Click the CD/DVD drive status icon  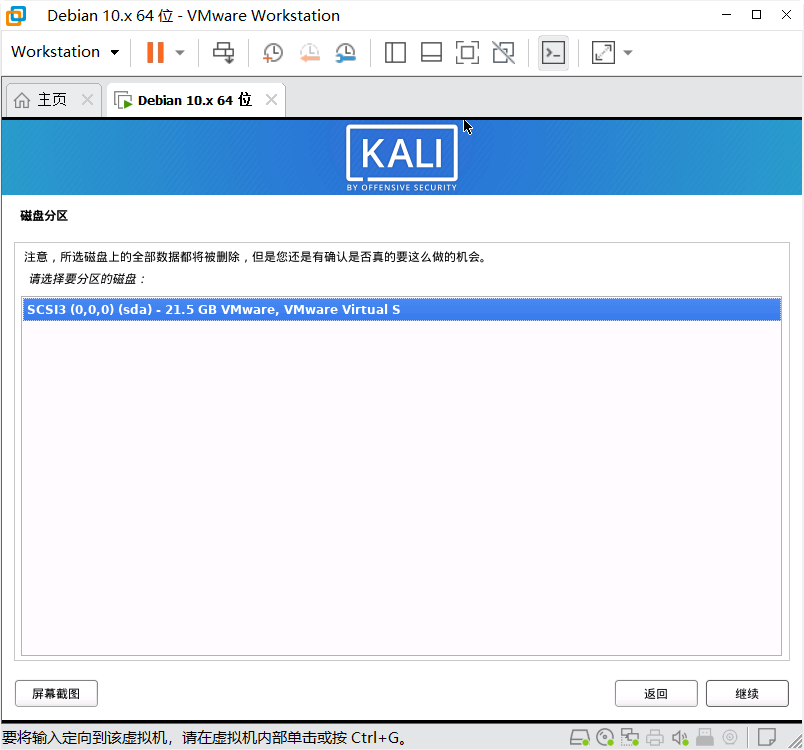click(x=605, y=738)
